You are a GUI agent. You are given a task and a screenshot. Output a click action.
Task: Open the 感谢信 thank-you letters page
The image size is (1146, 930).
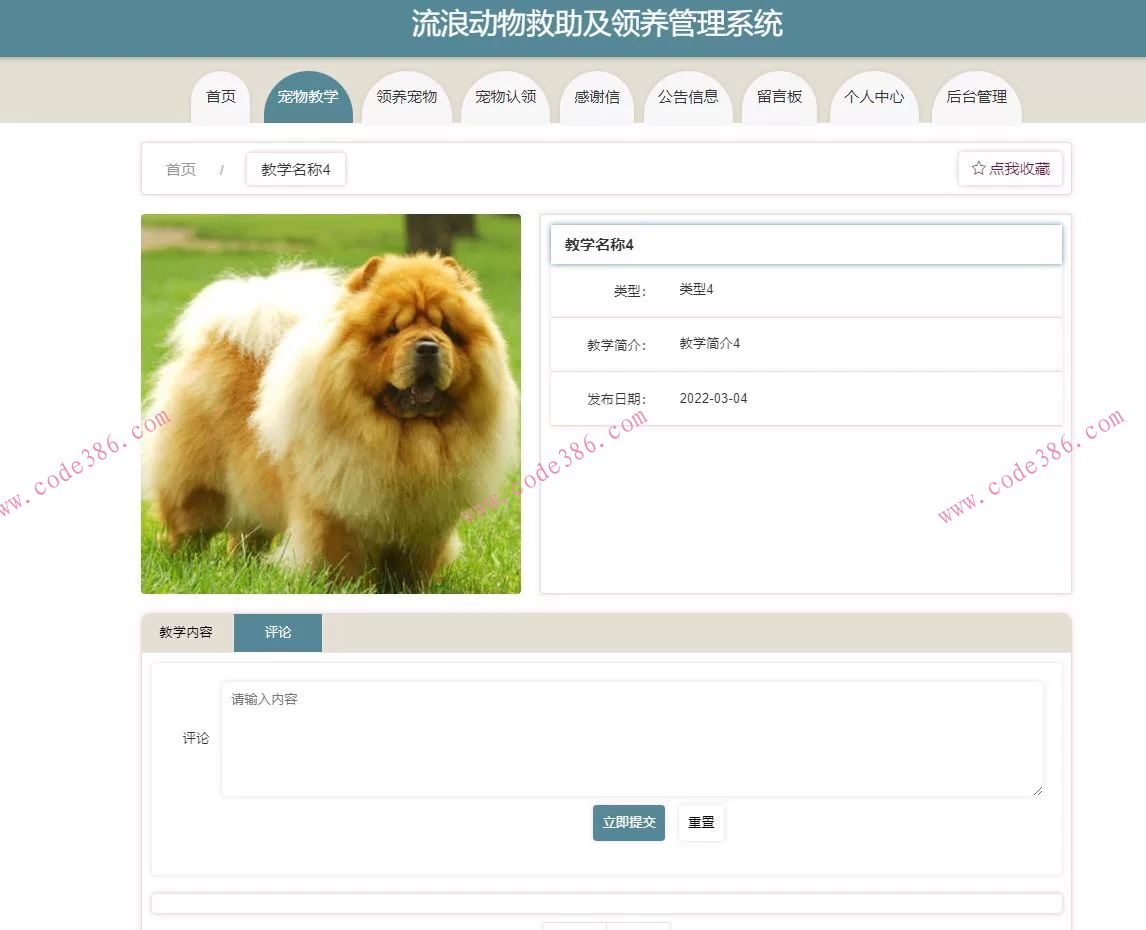[x=597, y=97]
